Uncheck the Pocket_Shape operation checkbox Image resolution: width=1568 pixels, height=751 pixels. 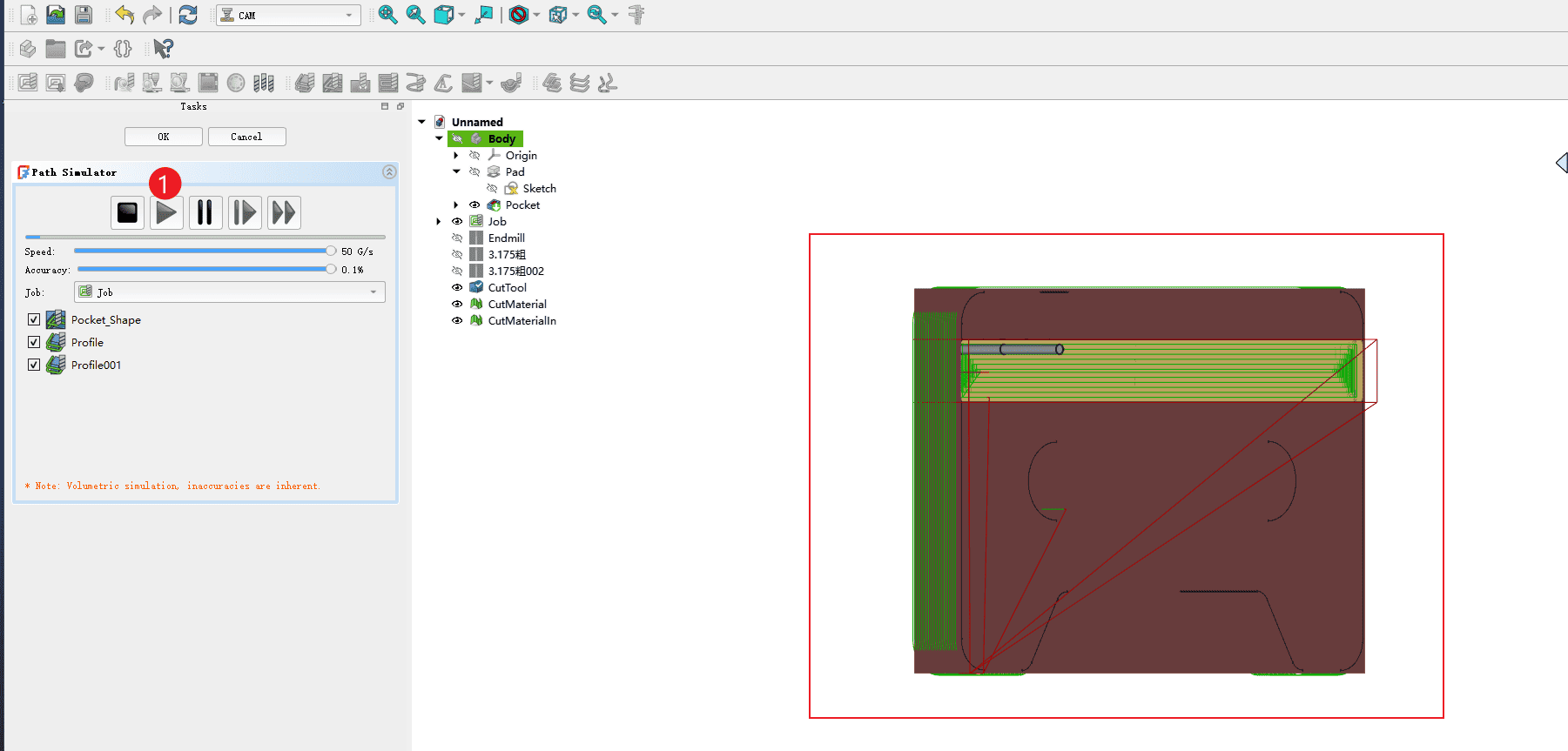(34, 319)
